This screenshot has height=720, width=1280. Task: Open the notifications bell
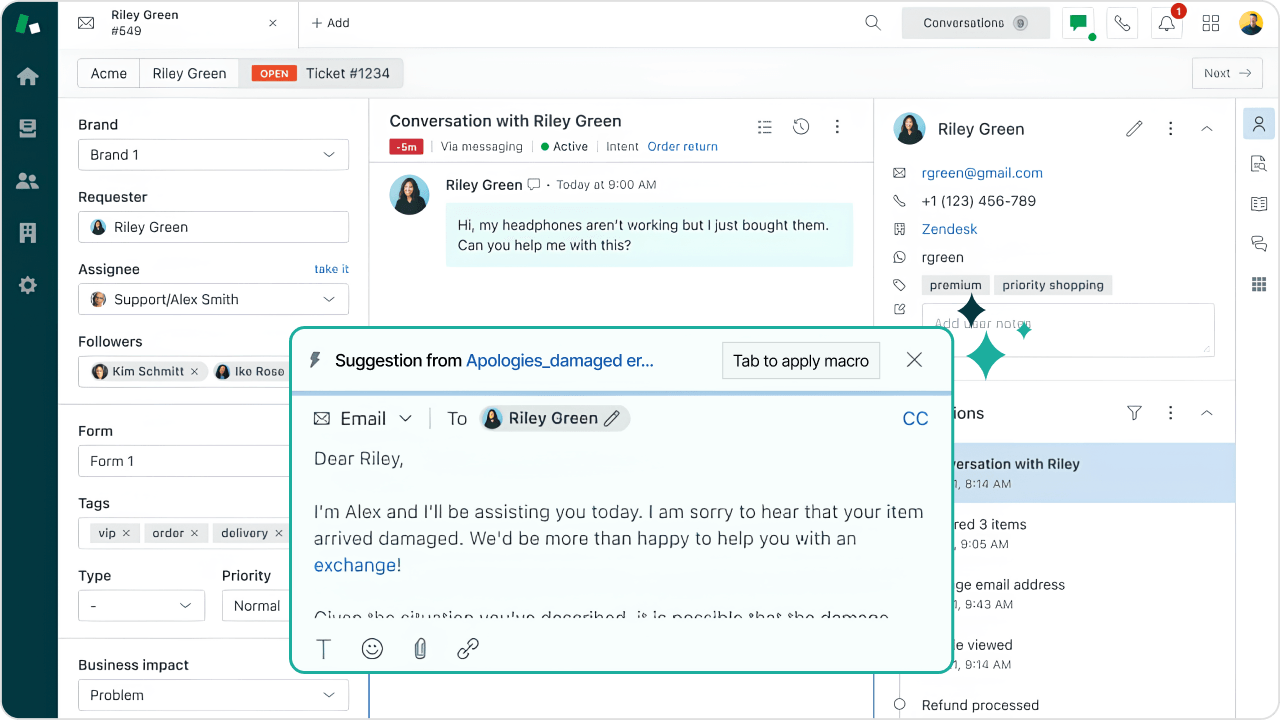1166,23
